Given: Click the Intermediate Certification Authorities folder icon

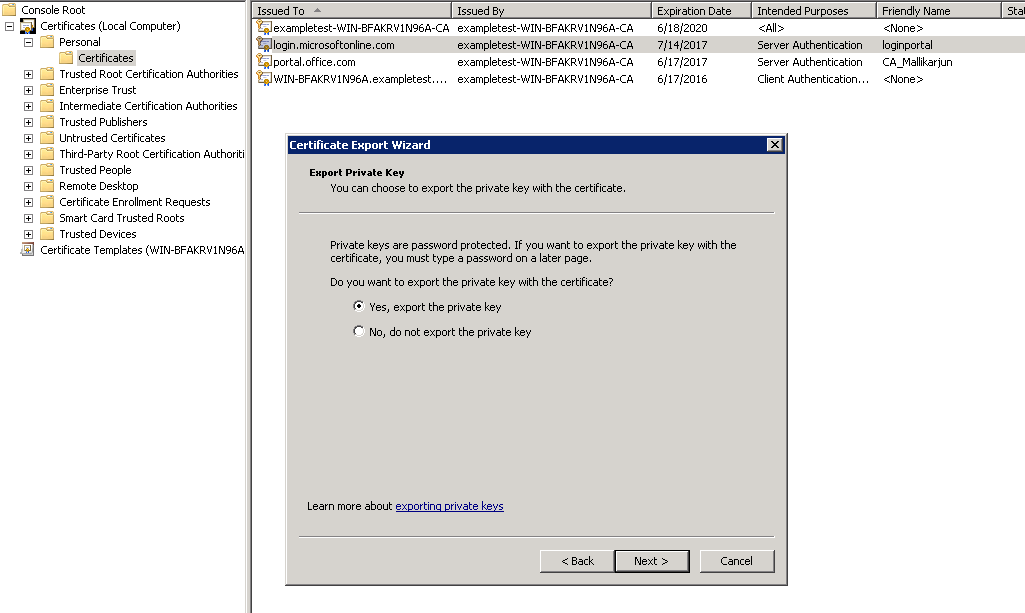Looking at the screenshot, I should click(x=47, y=106).
